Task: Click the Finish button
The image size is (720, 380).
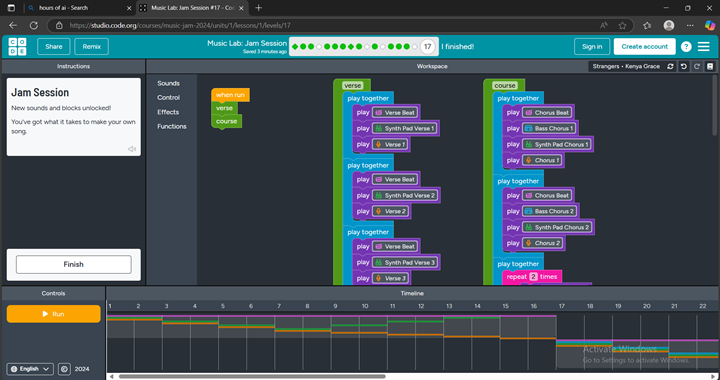Action: [73, 264]
